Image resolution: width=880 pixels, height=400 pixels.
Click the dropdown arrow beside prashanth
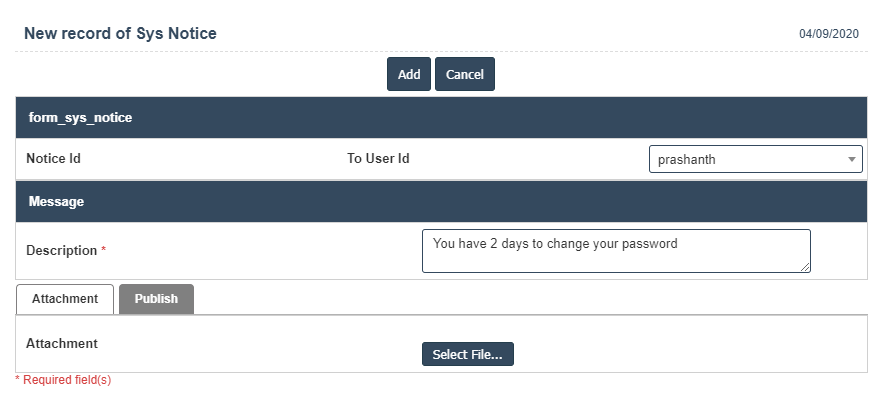[851, 159]
